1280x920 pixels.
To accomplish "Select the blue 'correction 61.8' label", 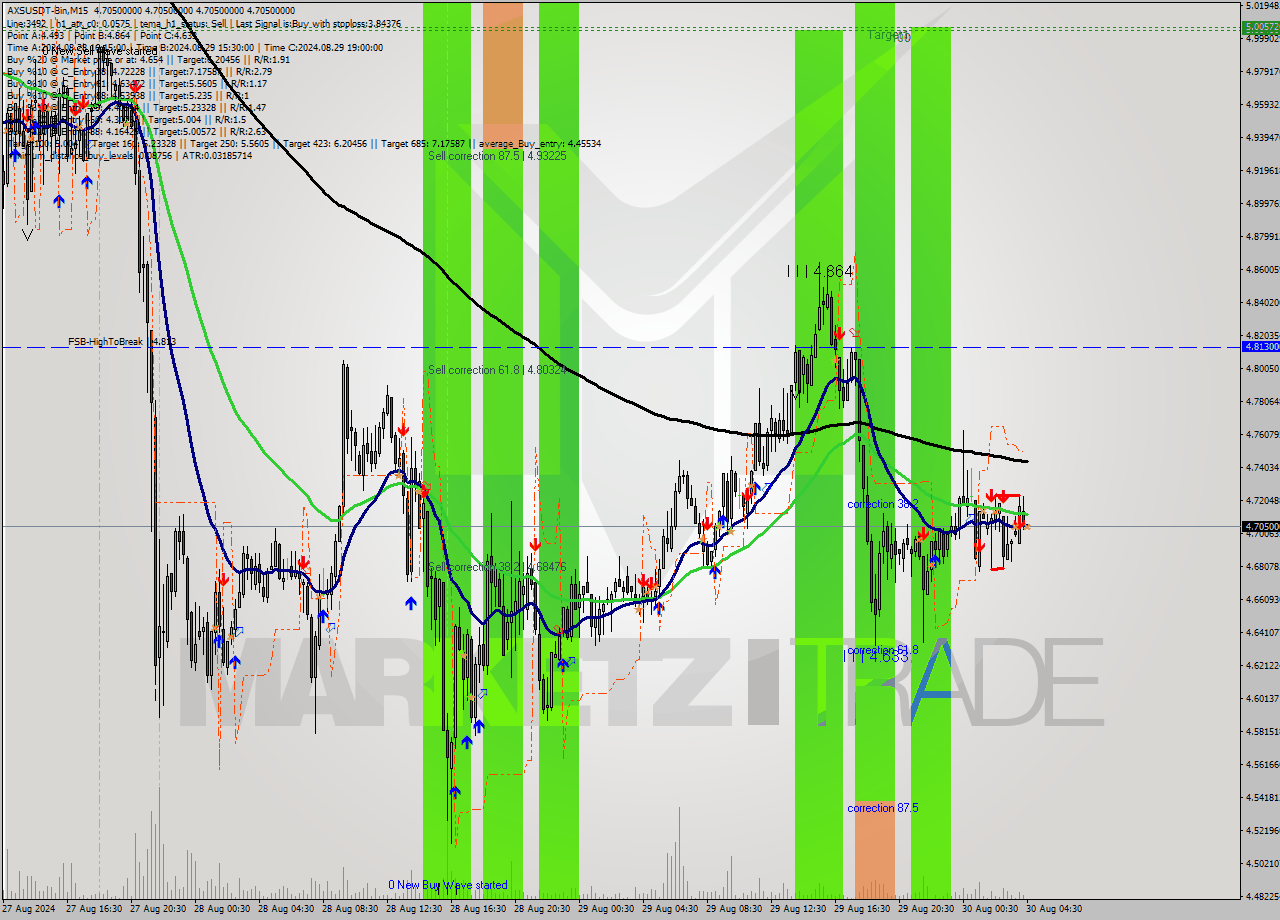I will coord(882,650).
